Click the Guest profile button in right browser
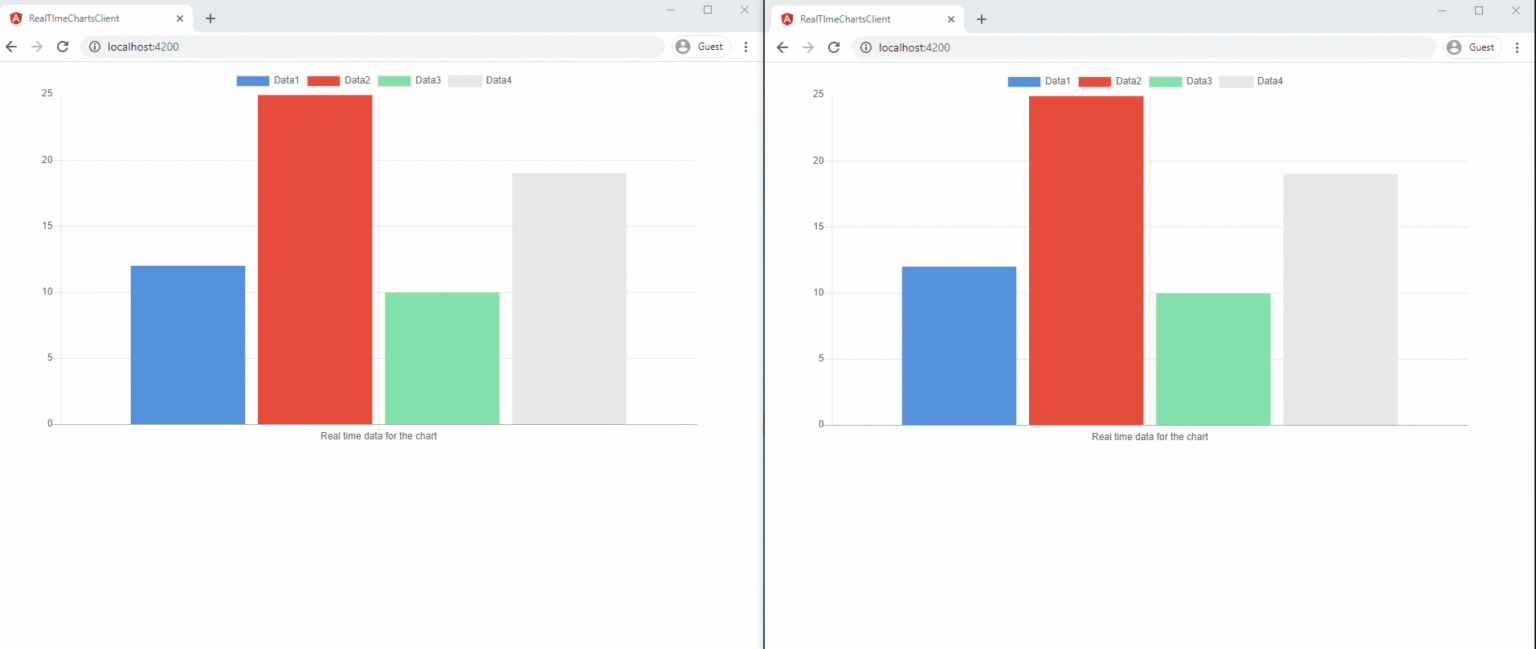1536x649 pixels. pyautogui.click(x=1472, y=47)
